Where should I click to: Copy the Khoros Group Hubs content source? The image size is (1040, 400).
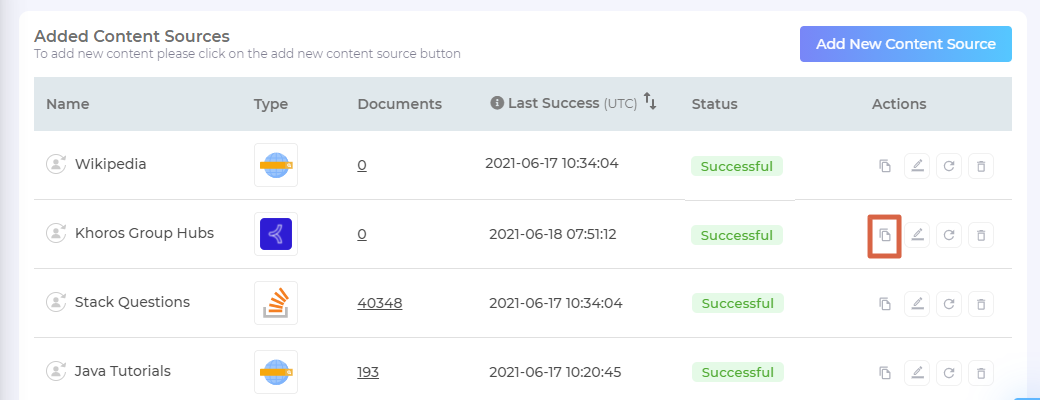pyautogui.click(x=884, y=235)
